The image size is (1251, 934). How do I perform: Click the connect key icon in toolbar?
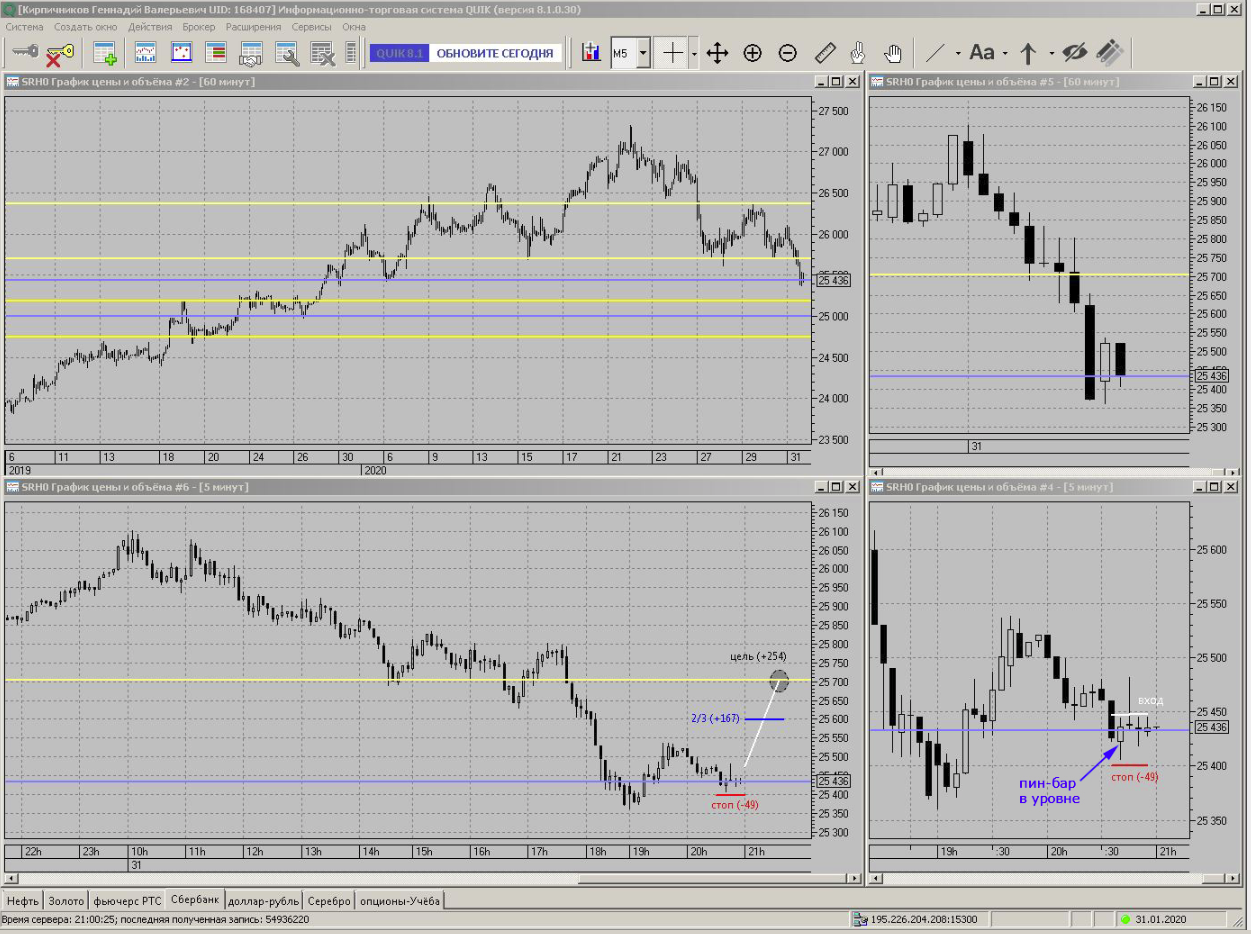coord(25,53)
